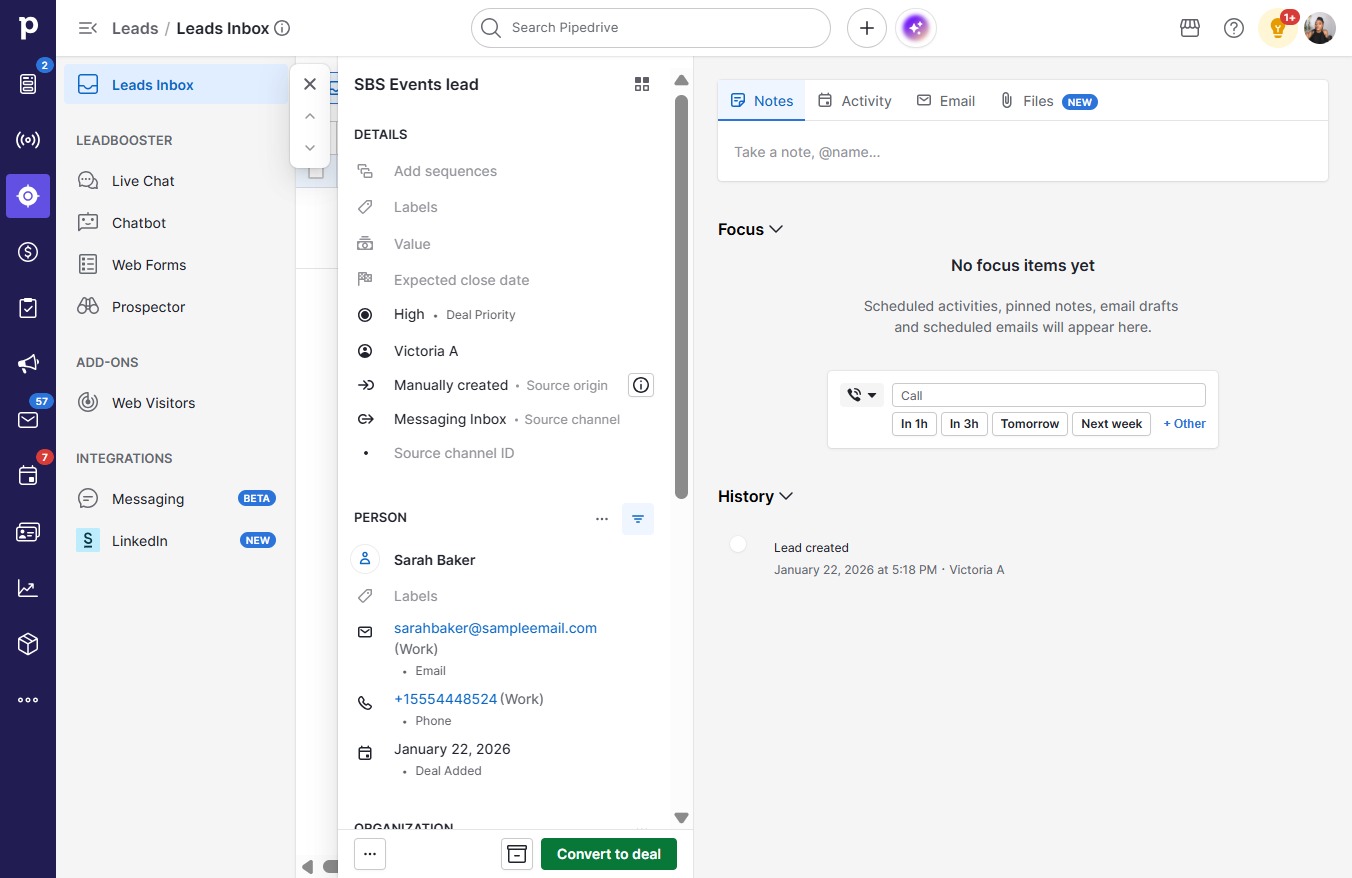The width and height of the screenshot is (1352, 878).
Task: Open the More (three dots) rail menu
Action: click(28, 700)
